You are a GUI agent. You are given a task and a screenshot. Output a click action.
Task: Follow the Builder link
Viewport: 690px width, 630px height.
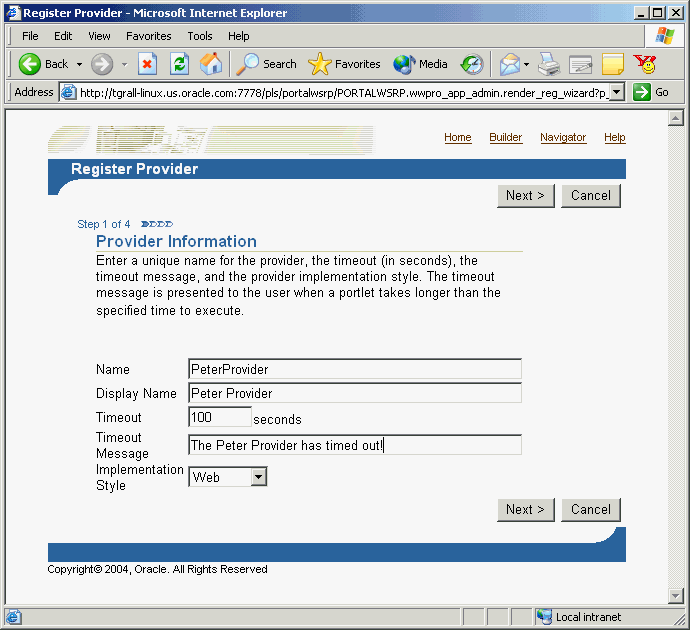point(506,137)
